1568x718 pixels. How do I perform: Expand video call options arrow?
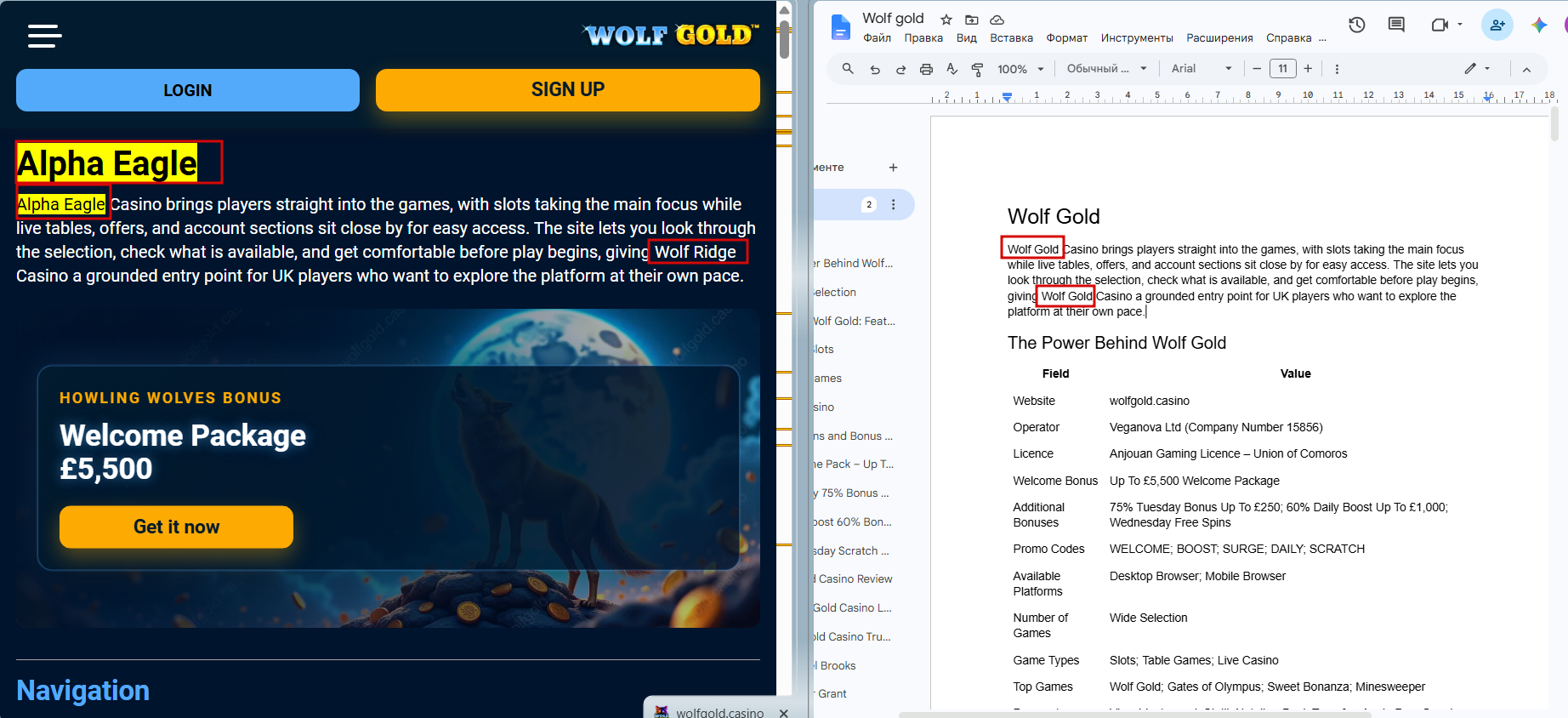[1460, 25]
